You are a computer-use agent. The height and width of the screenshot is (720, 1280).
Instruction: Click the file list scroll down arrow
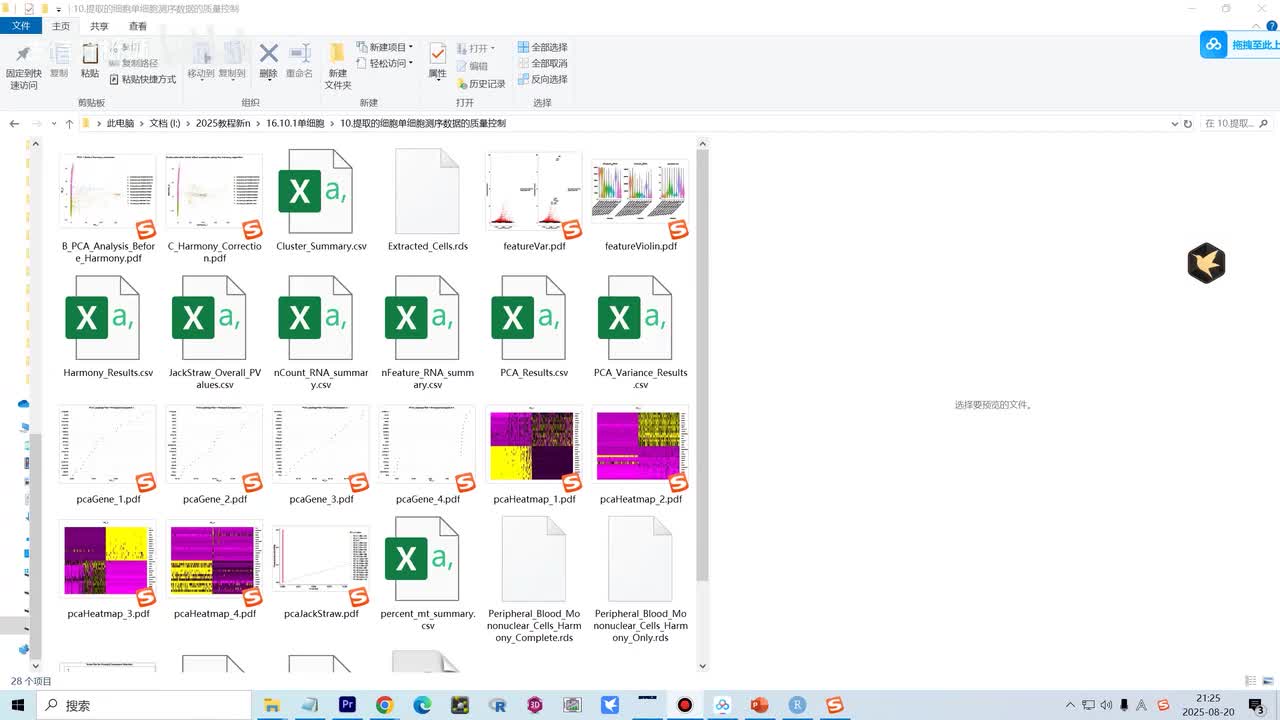click(x=702, y=665)
